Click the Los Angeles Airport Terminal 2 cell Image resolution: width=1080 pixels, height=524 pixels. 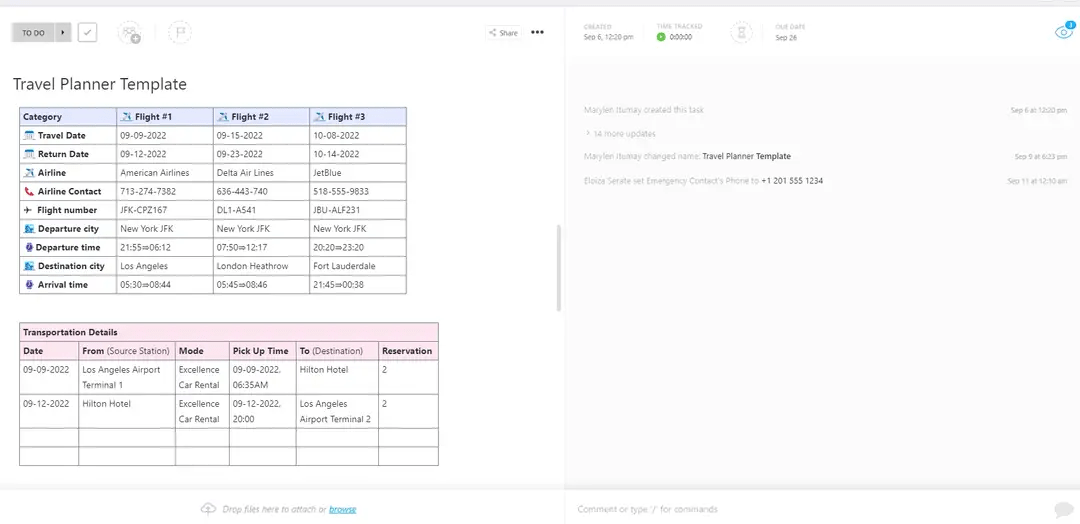[338, 411]
